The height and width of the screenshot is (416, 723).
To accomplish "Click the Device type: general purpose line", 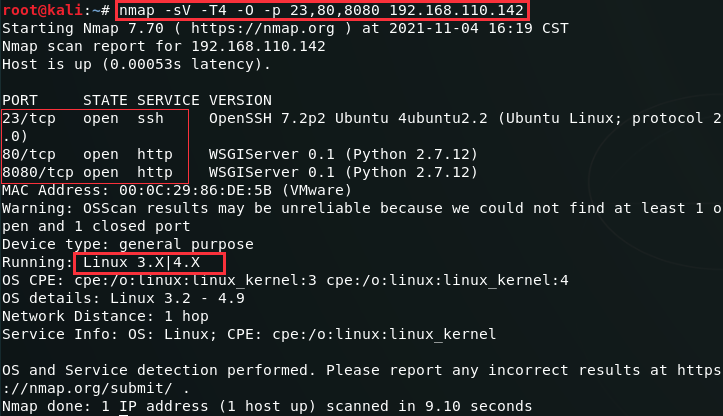I will tap(128, 244).
